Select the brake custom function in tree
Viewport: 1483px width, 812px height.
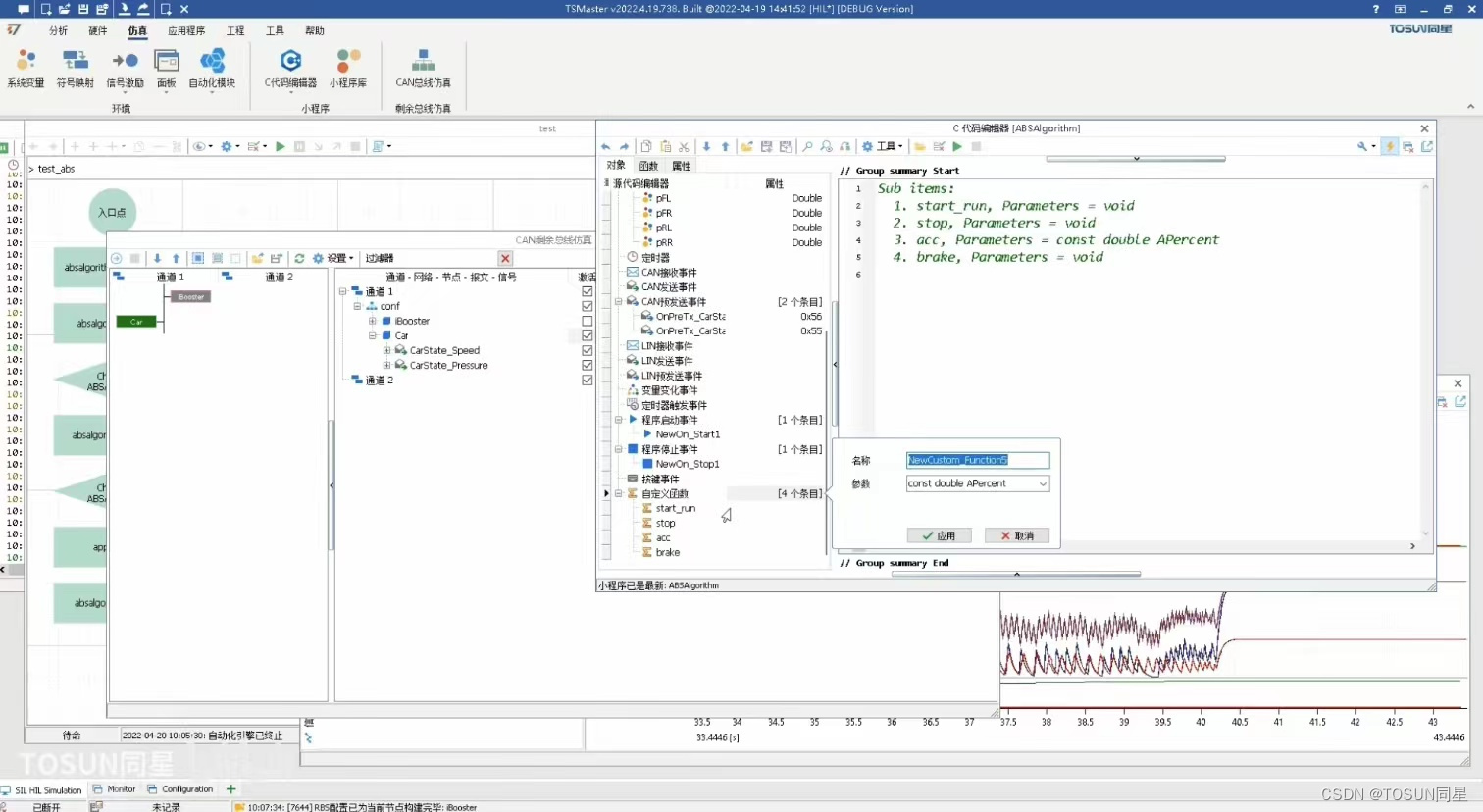click(667, 552)
